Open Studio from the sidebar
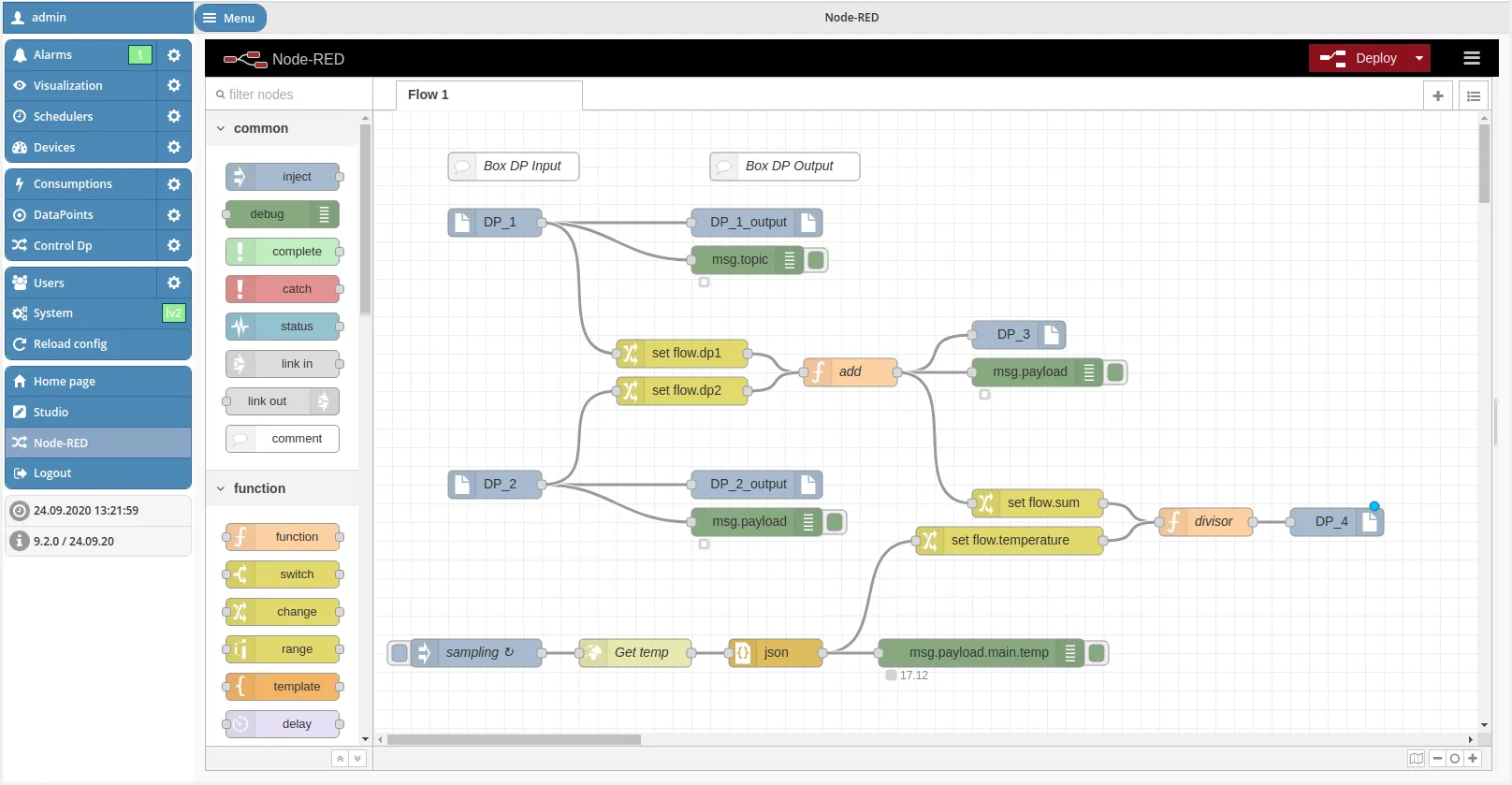Image resolution: width=1512 pixels, height=785 pixels. [x=98, y=412]
